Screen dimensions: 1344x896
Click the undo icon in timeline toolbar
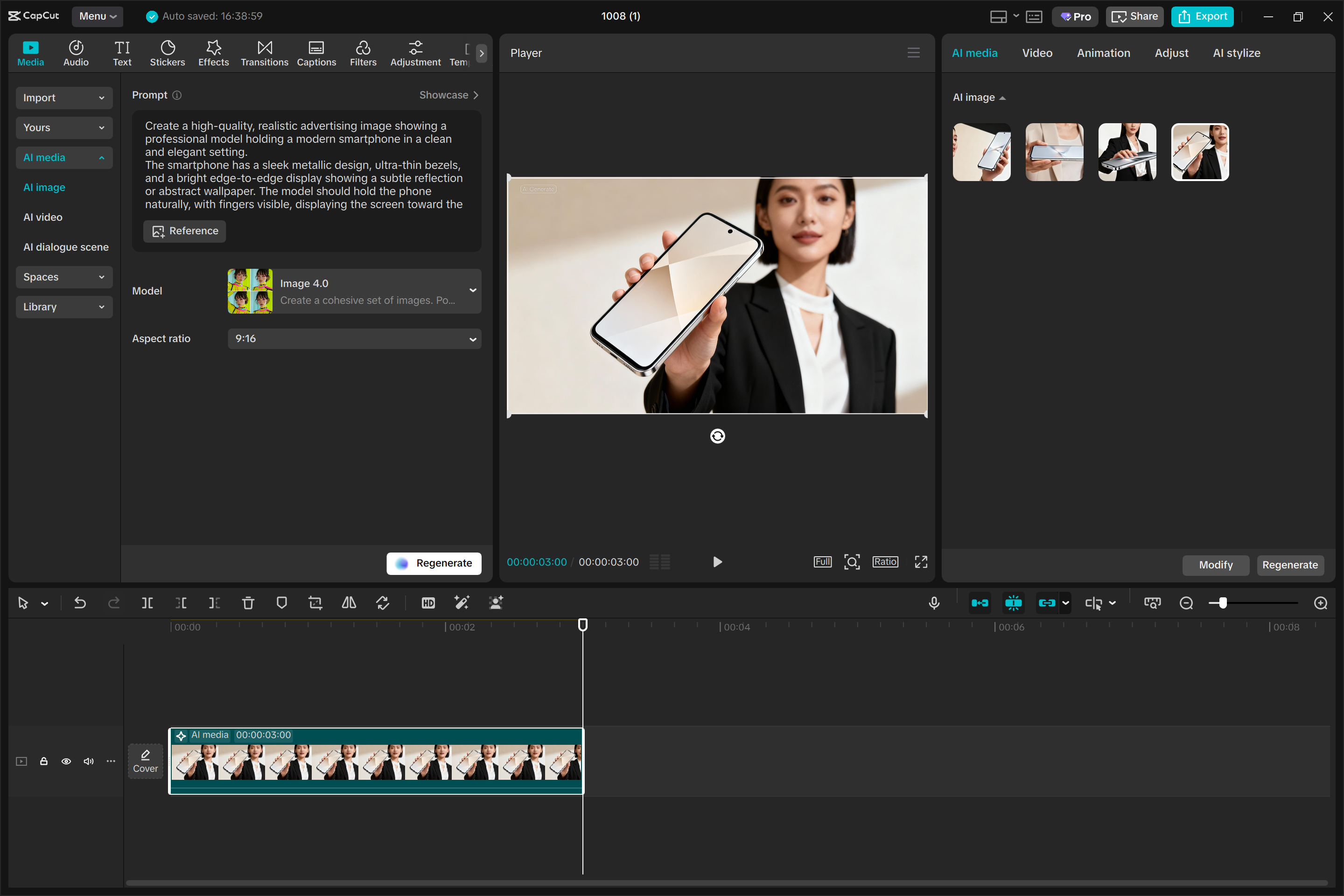point(80,603)
